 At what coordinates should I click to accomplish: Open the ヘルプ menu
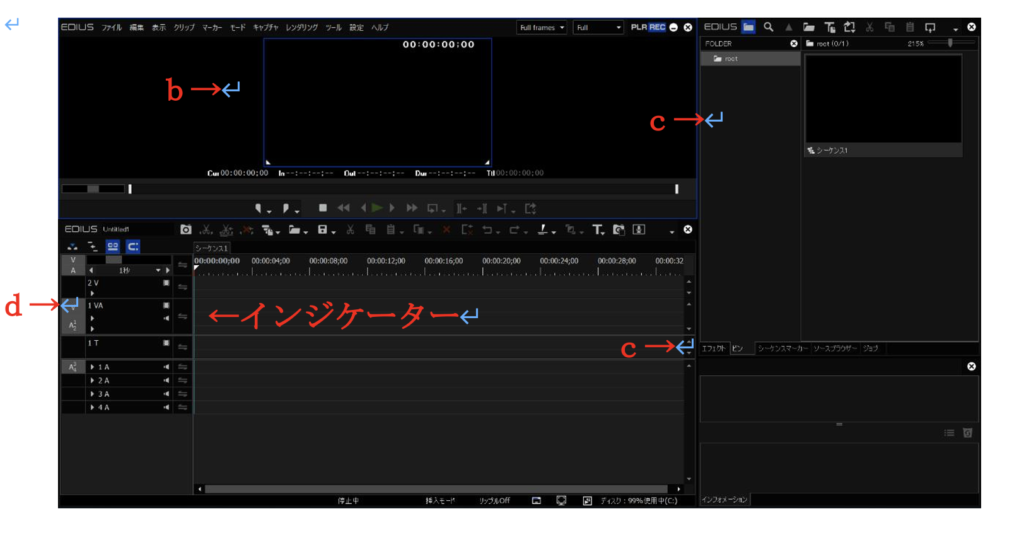point(380,27)
